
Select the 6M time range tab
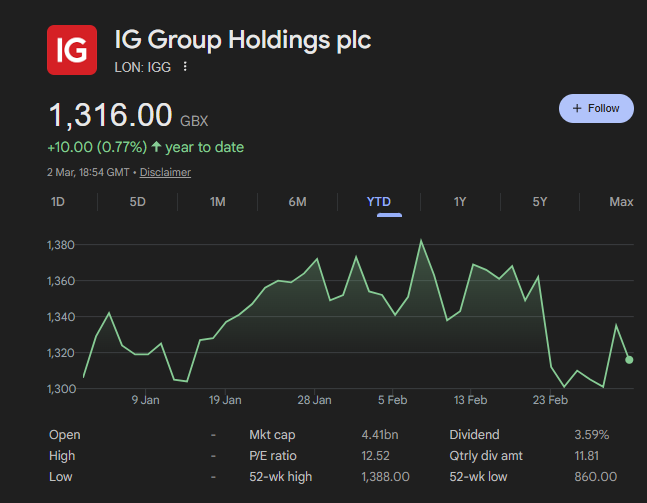[297, 202]
